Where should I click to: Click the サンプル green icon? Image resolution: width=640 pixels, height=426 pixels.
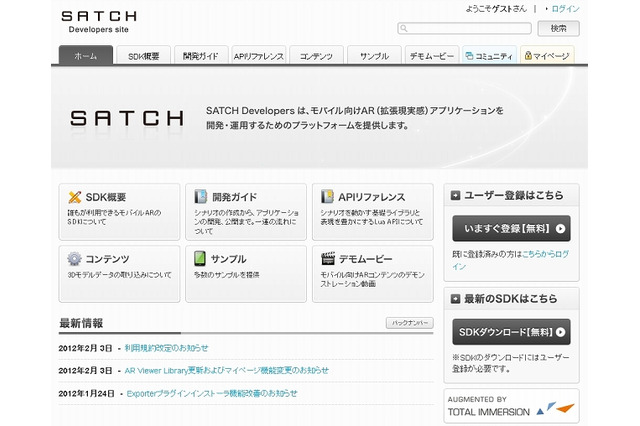(x=201, y=258)
